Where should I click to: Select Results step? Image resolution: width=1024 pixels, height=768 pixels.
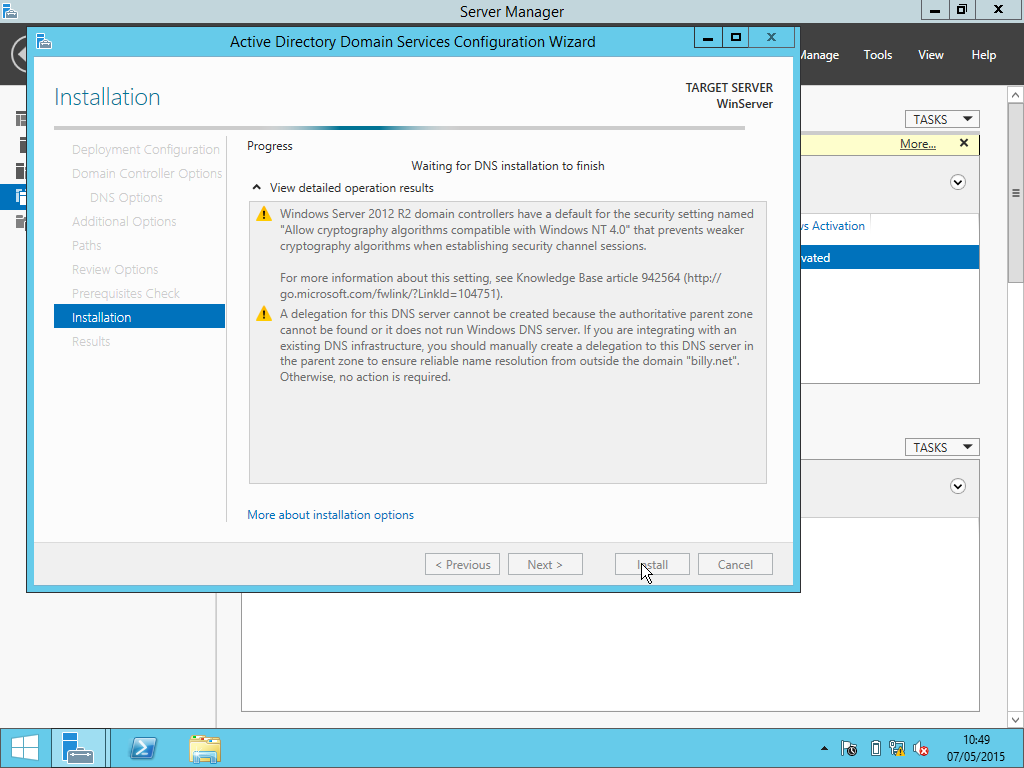click(91, 342)
